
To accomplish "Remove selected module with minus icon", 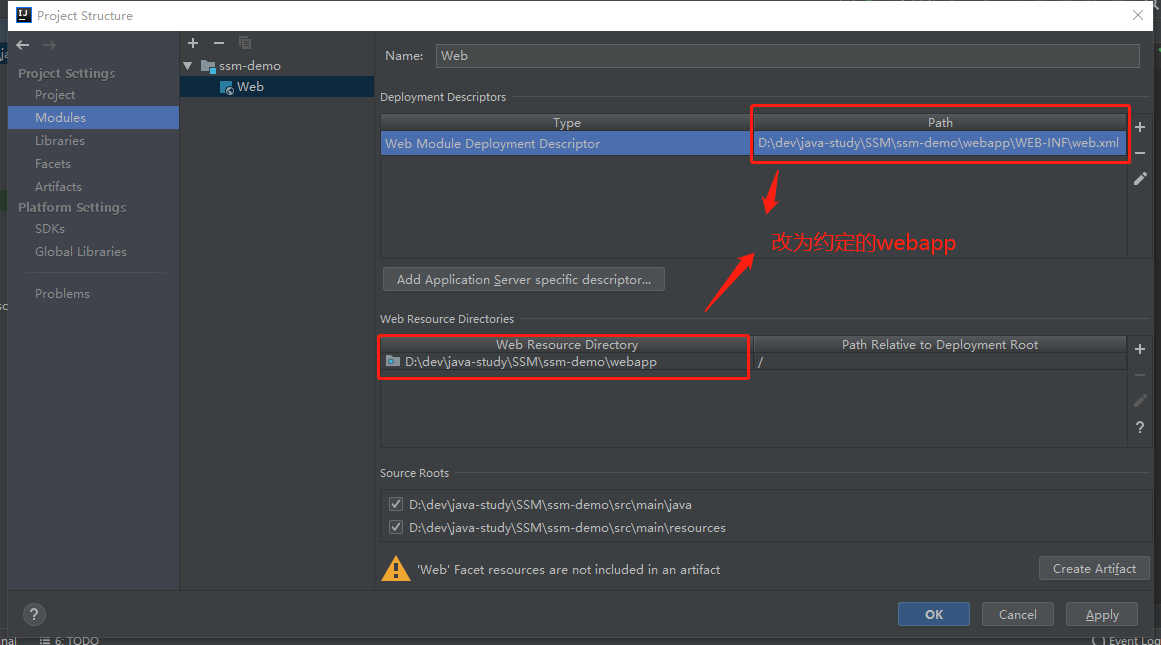I will [x=218, y=43].
